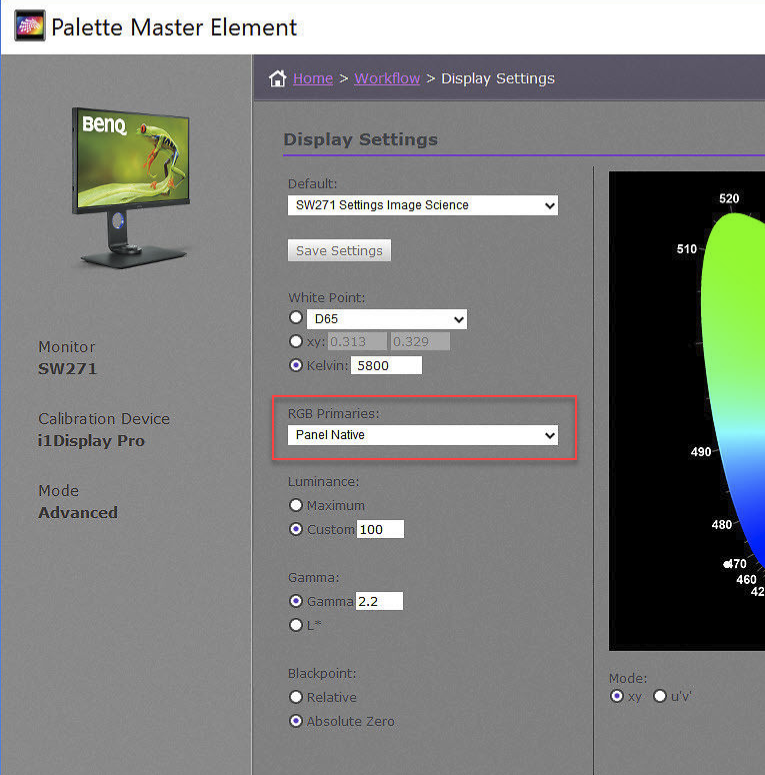Open the Home breadcrumb link

pyautogui.click(x=313, y=78)
